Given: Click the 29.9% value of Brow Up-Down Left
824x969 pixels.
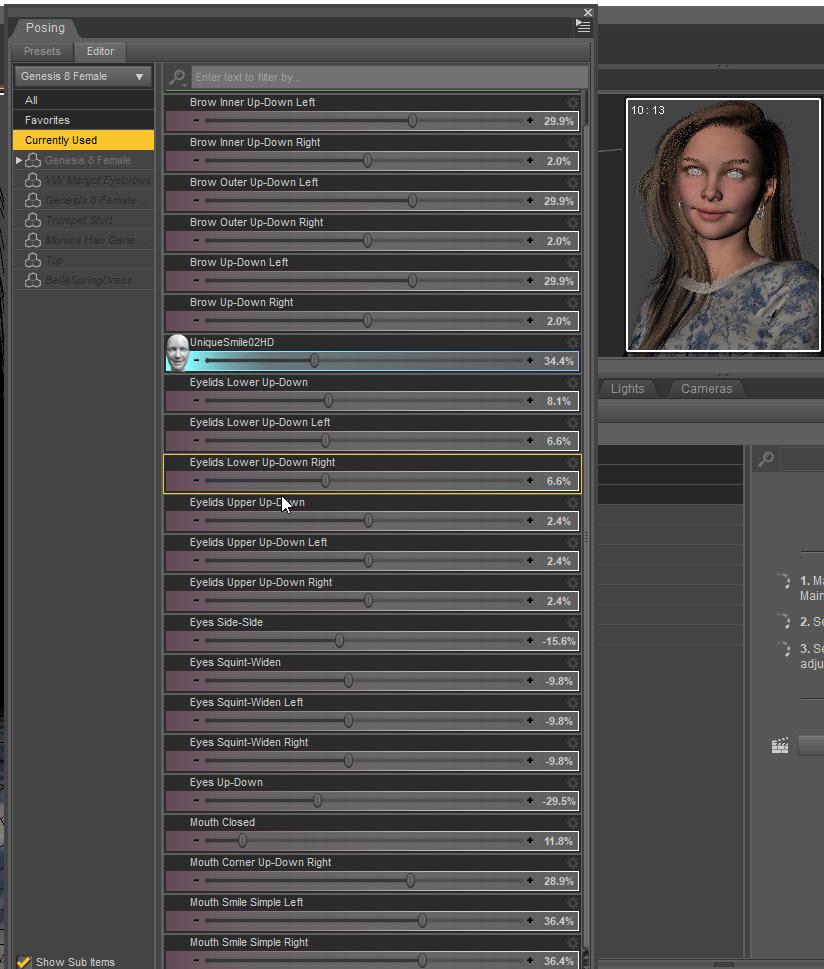Looking at the screenshot, I should tap(559, 281).
